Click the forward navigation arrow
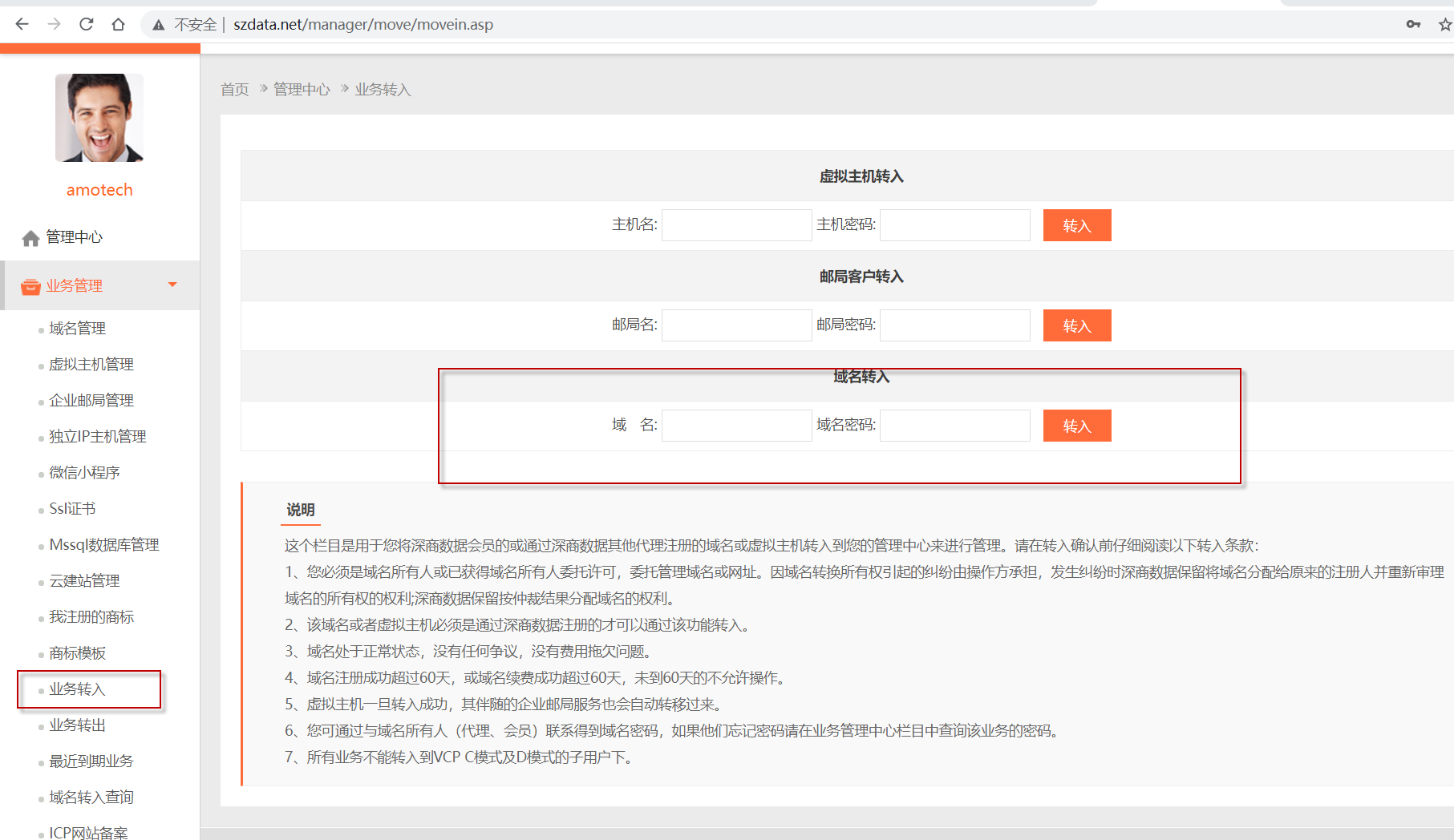Image resolution: width=1454 pixels, height=840 pixels. click(54, 24)
